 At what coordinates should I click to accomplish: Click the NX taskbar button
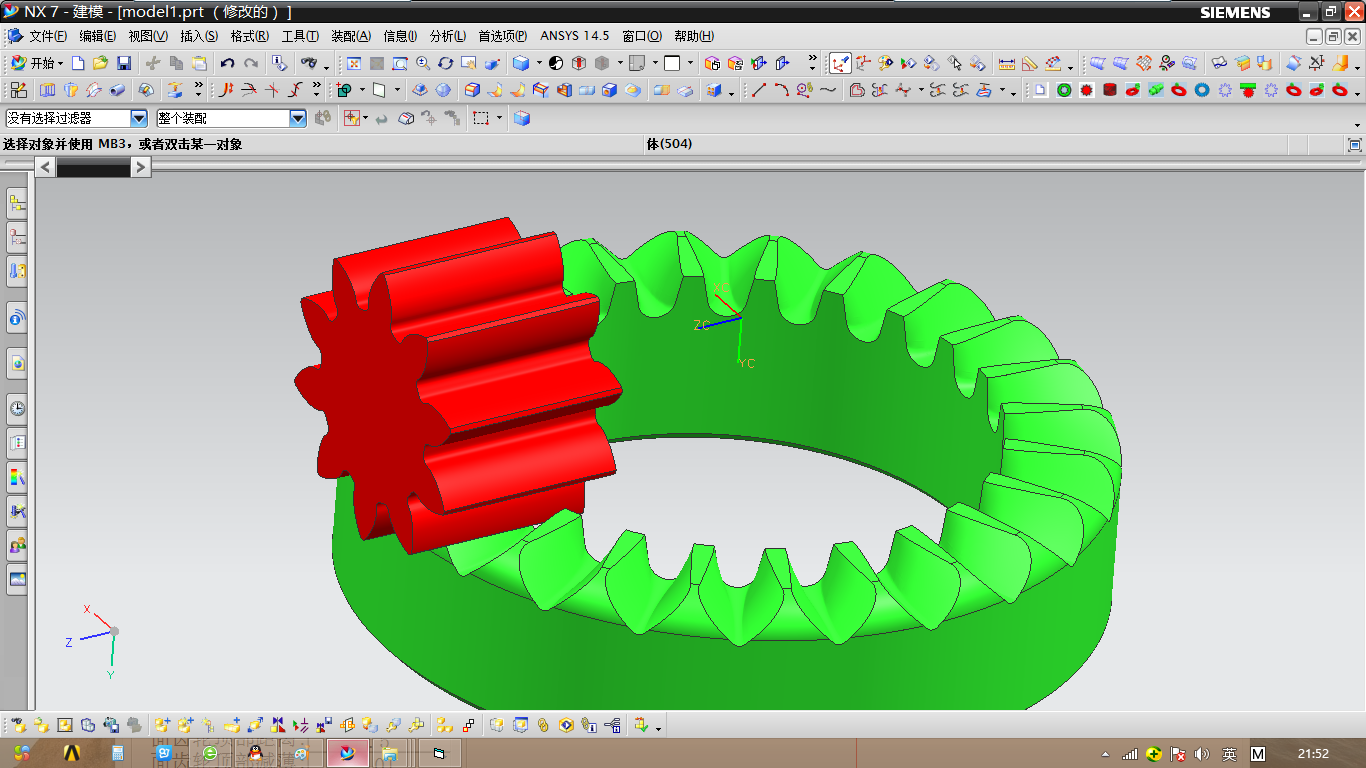tap(348, 753)
